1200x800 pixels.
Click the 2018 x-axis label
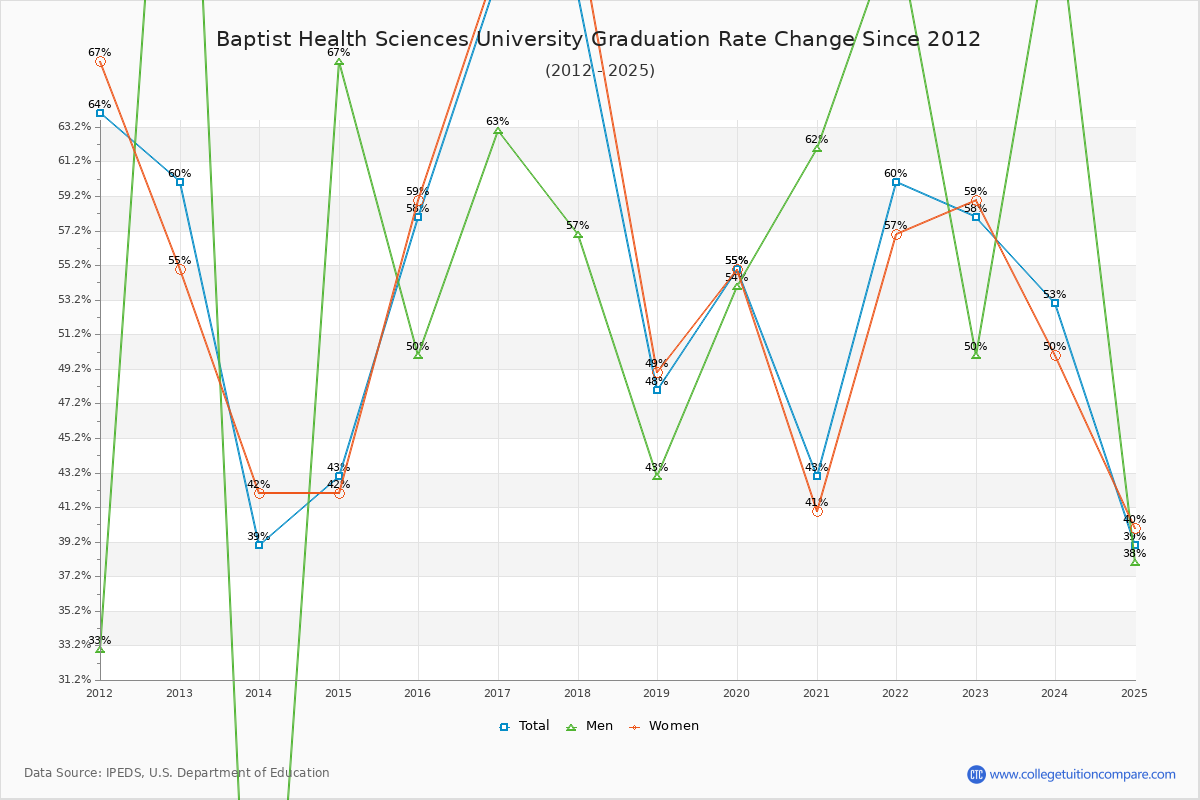(578, 692)
